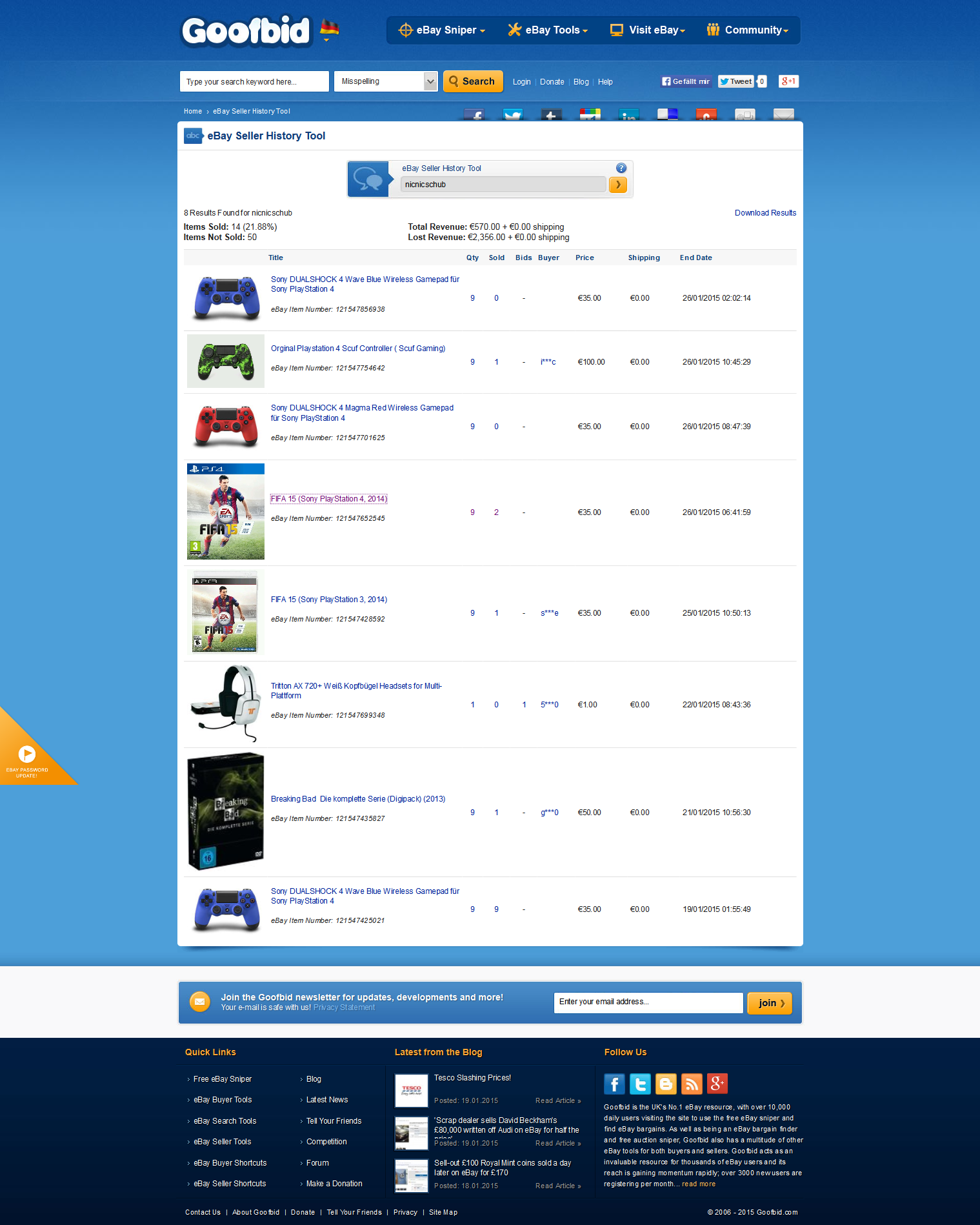Open the FIFA 15 PS3 cover thumbnail
Viewport: 980px width, 1225px height.
tap(225, 613)
